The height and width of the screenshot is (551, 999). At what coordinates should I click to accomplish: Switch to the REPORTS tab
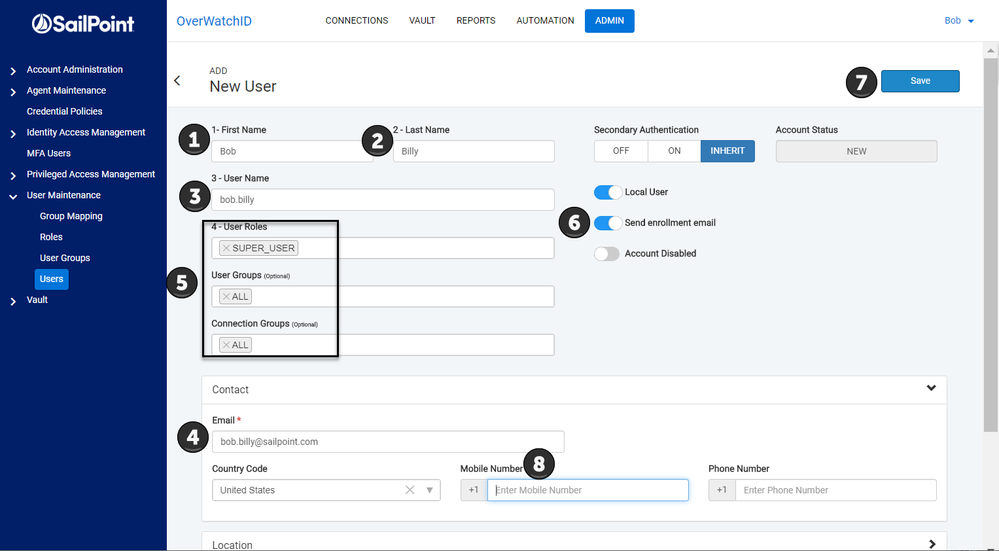476,21
